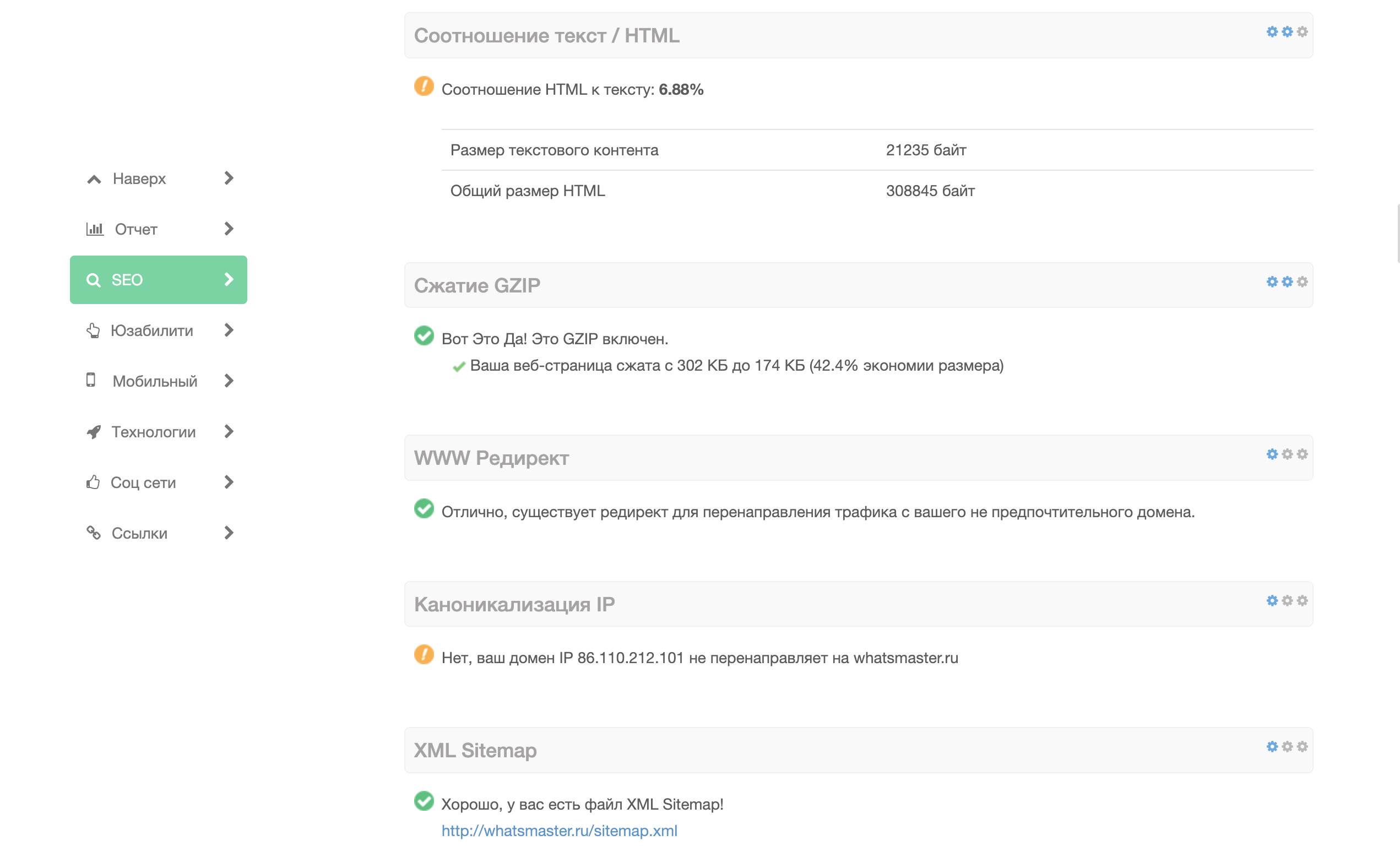Click the thumbs-up icon beside Соц сети
The width and height of the screenshot is (1400, 857).
pyautogui.click(x=93, y=482)
